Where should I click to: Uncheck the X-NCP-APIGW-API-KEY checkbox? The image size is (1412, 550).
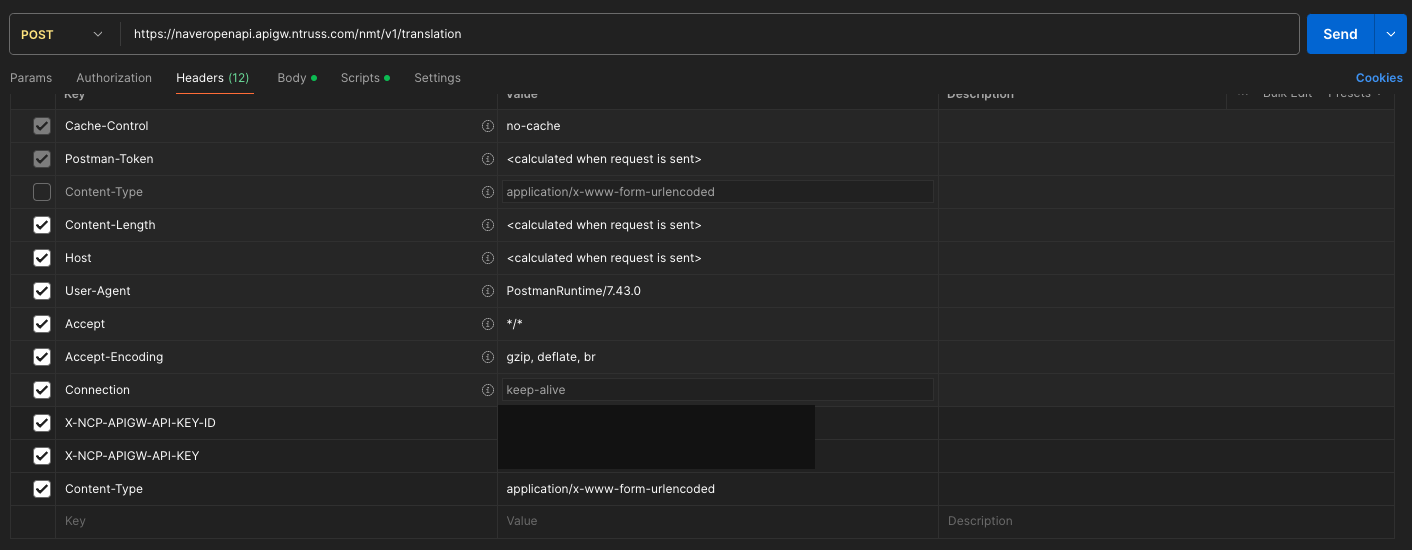pyautogui.click(x=42, y=456)
